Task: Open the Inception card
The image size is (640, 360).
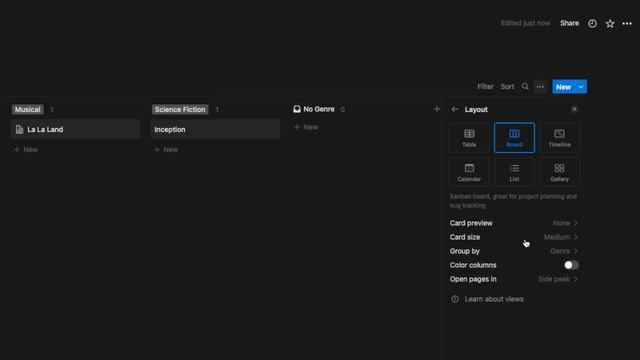Action: (216, 129)
